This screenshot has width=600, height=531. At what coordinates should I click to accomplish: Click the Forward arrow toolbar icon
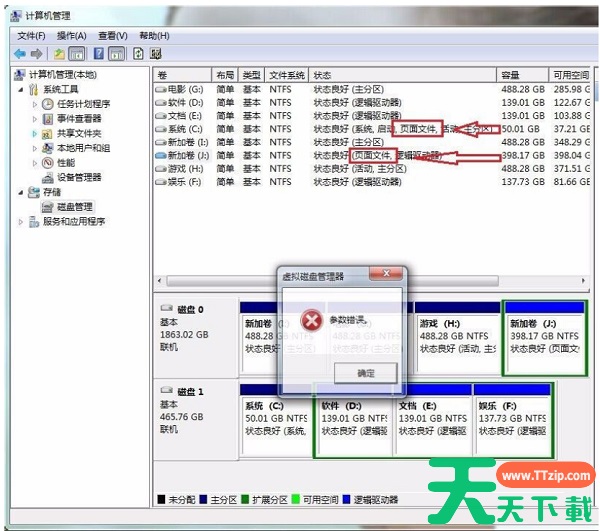point(37,54)
